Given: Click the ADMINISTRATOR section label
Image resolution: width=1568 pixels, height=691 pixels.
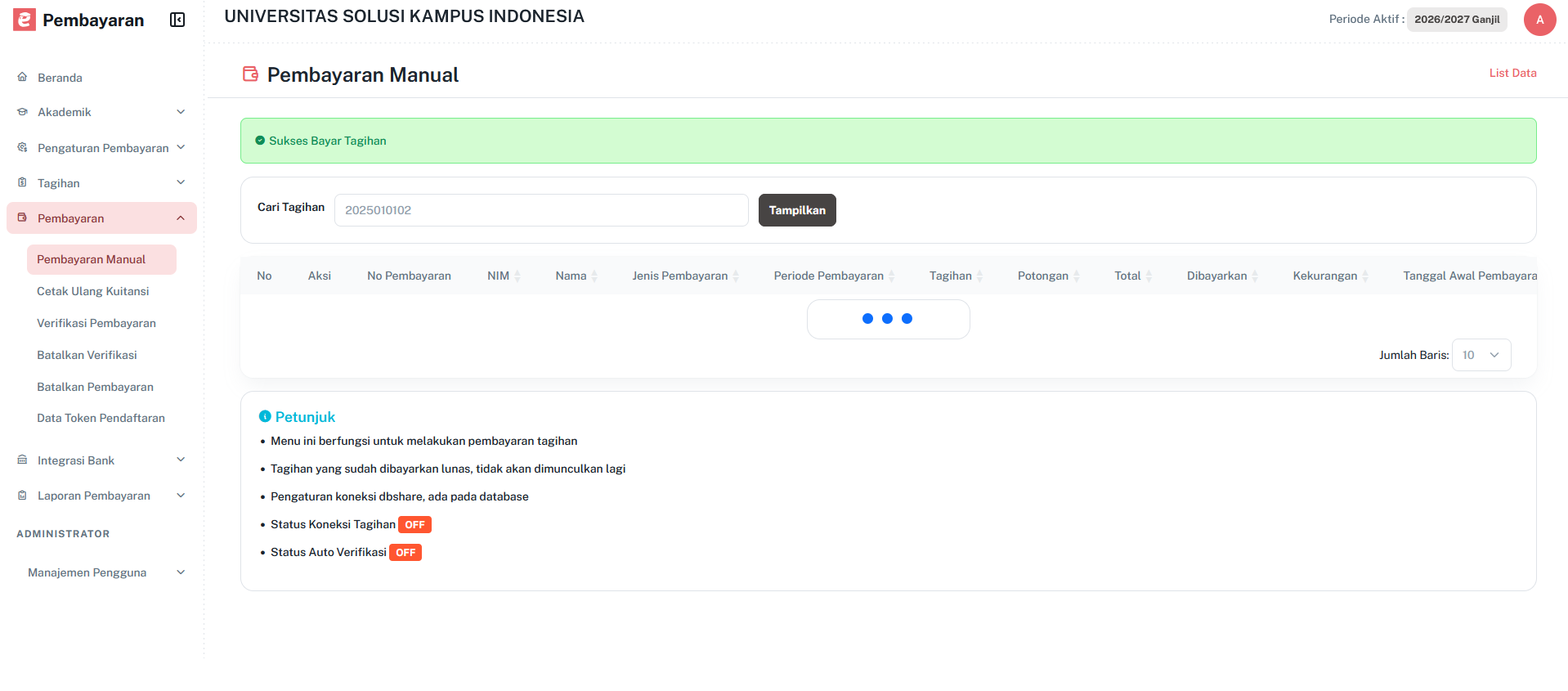Looking at the screenshot, I should pyautogui.click(x=63, y=534).
